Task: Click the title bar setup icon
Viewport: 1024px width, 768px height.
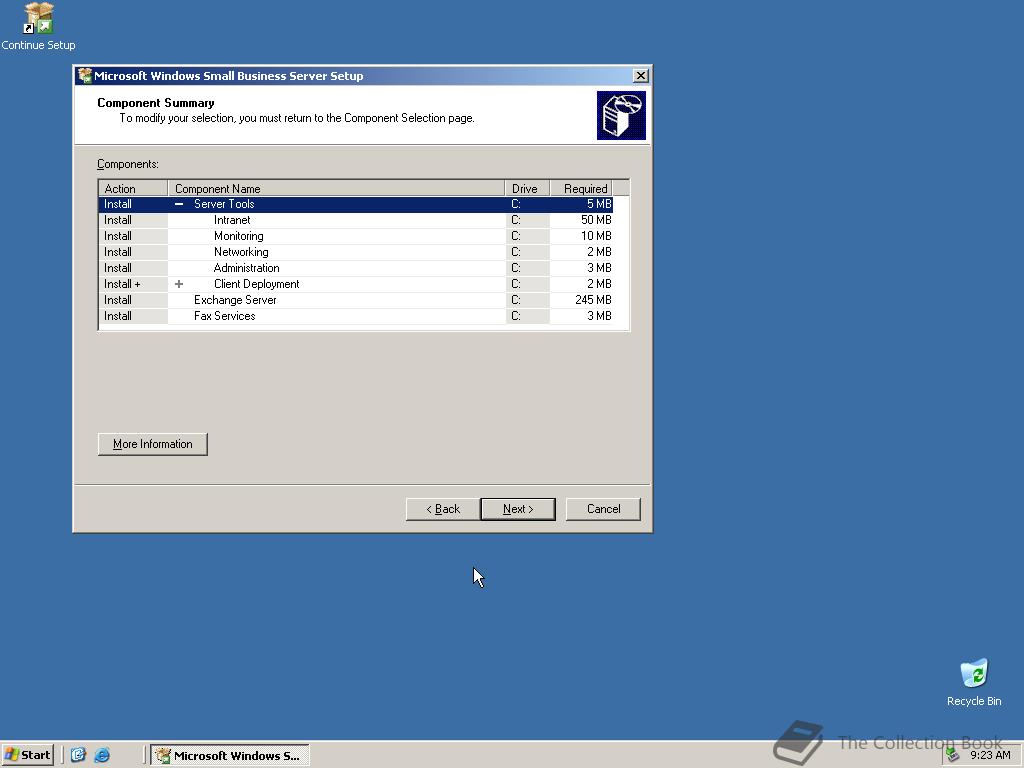Action: (x=84, y=76)
